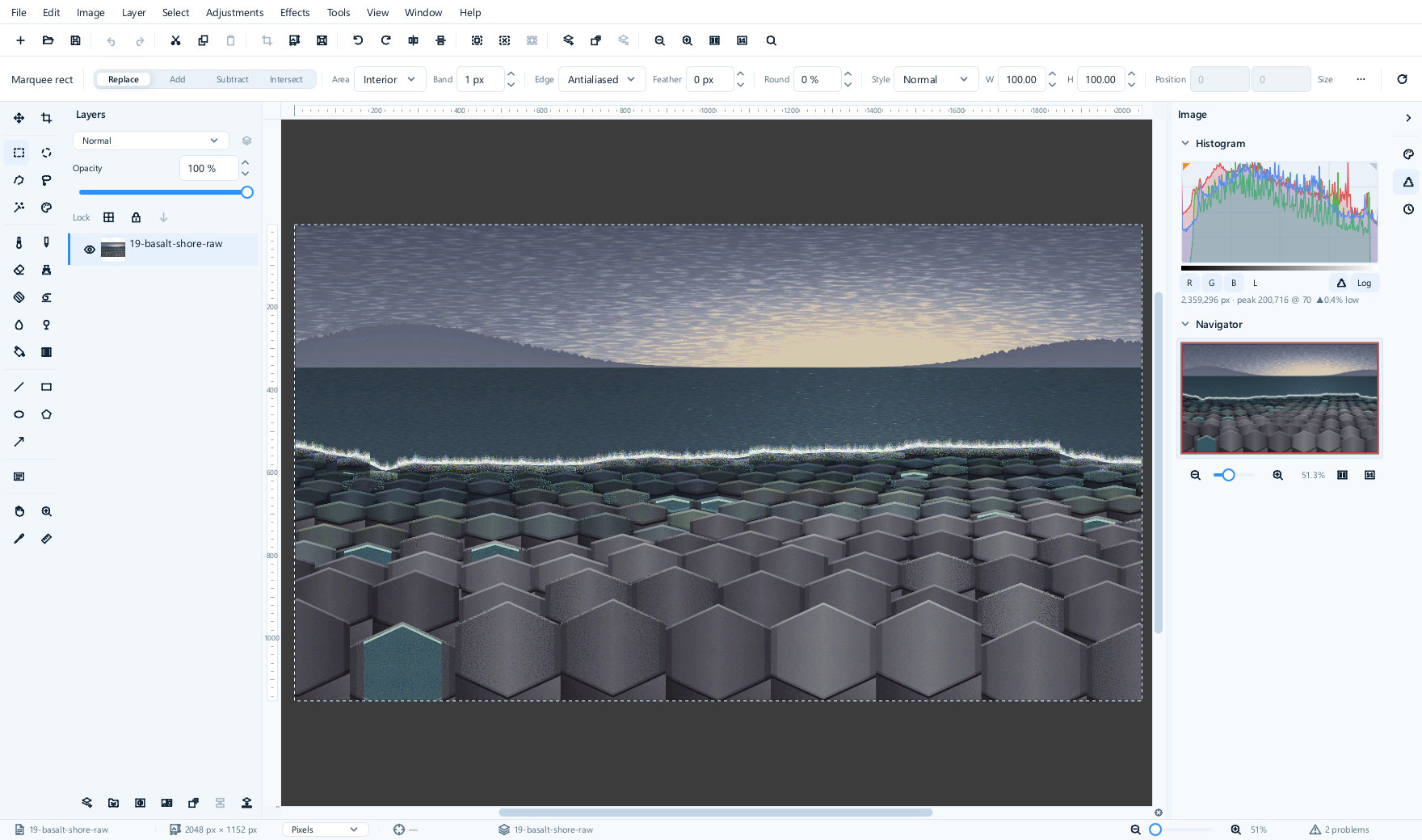Save the document with disk icon

tap(75, 40)
